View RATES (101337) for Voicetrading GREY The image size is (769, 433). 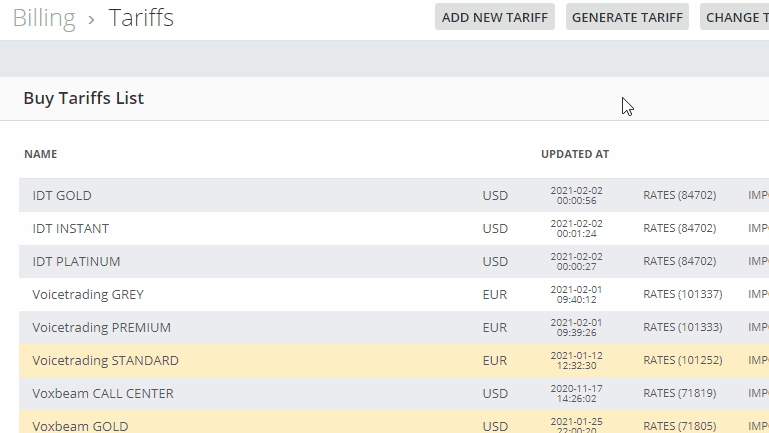pyautogui.click(x=683, y=294)
